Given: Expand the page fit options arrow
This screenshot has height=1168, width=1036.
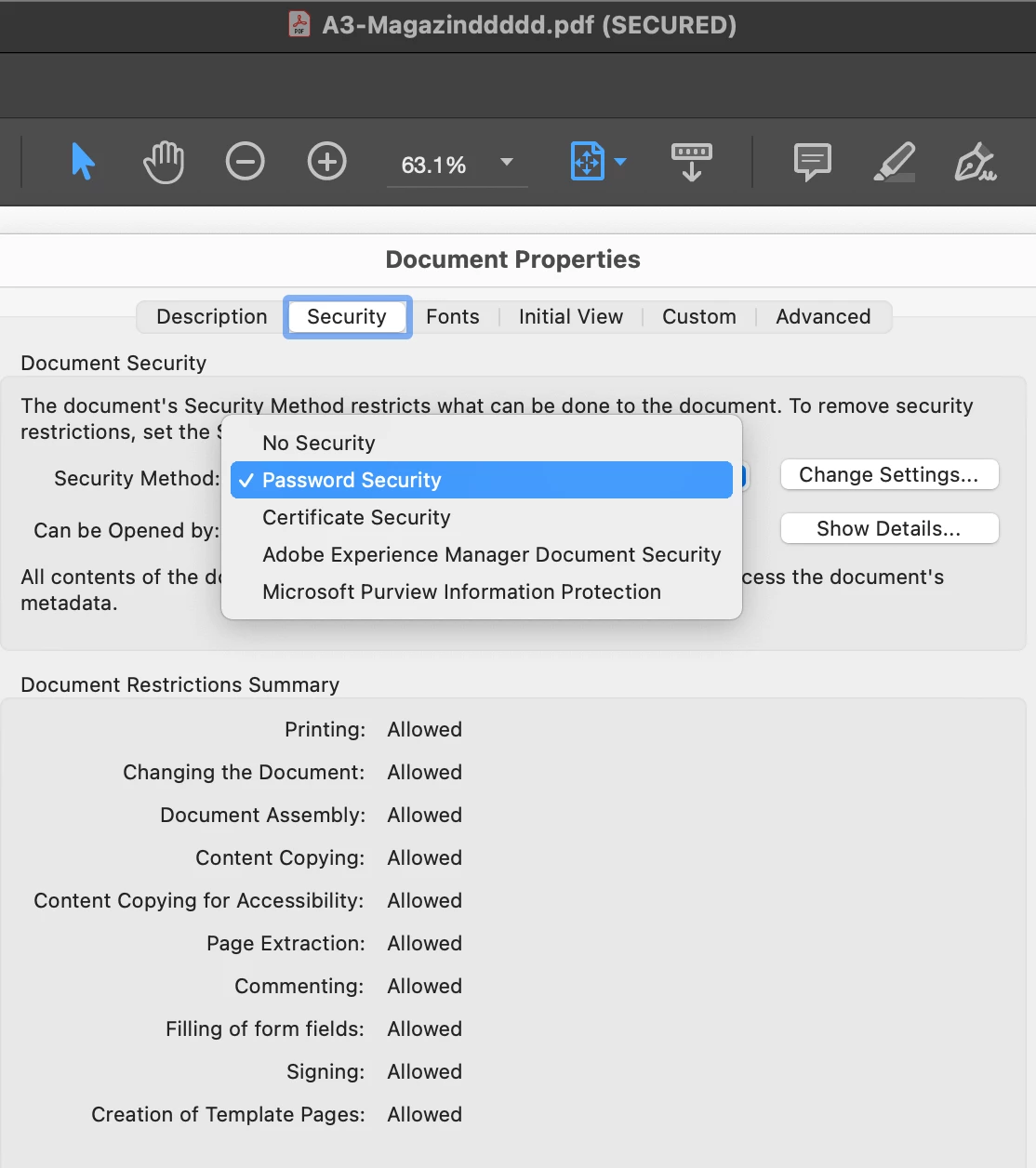Looking at the screenshot, I should (620, 162).
